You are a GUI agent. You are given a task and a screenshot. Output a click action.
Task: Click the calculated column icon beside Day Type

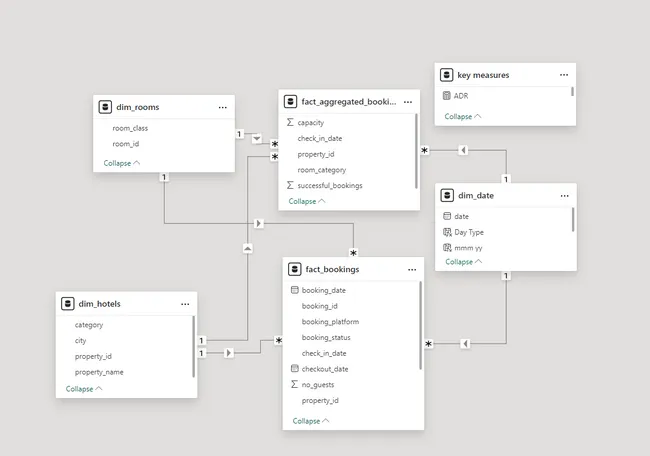point(447,232)
